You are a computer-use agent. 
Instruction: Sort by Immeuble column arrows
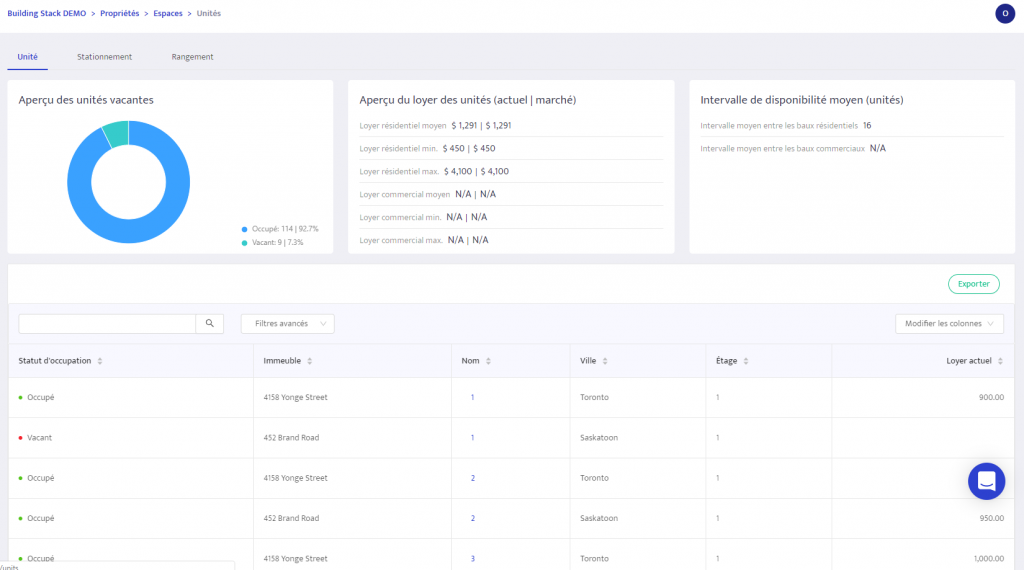[x=310, y=361]
